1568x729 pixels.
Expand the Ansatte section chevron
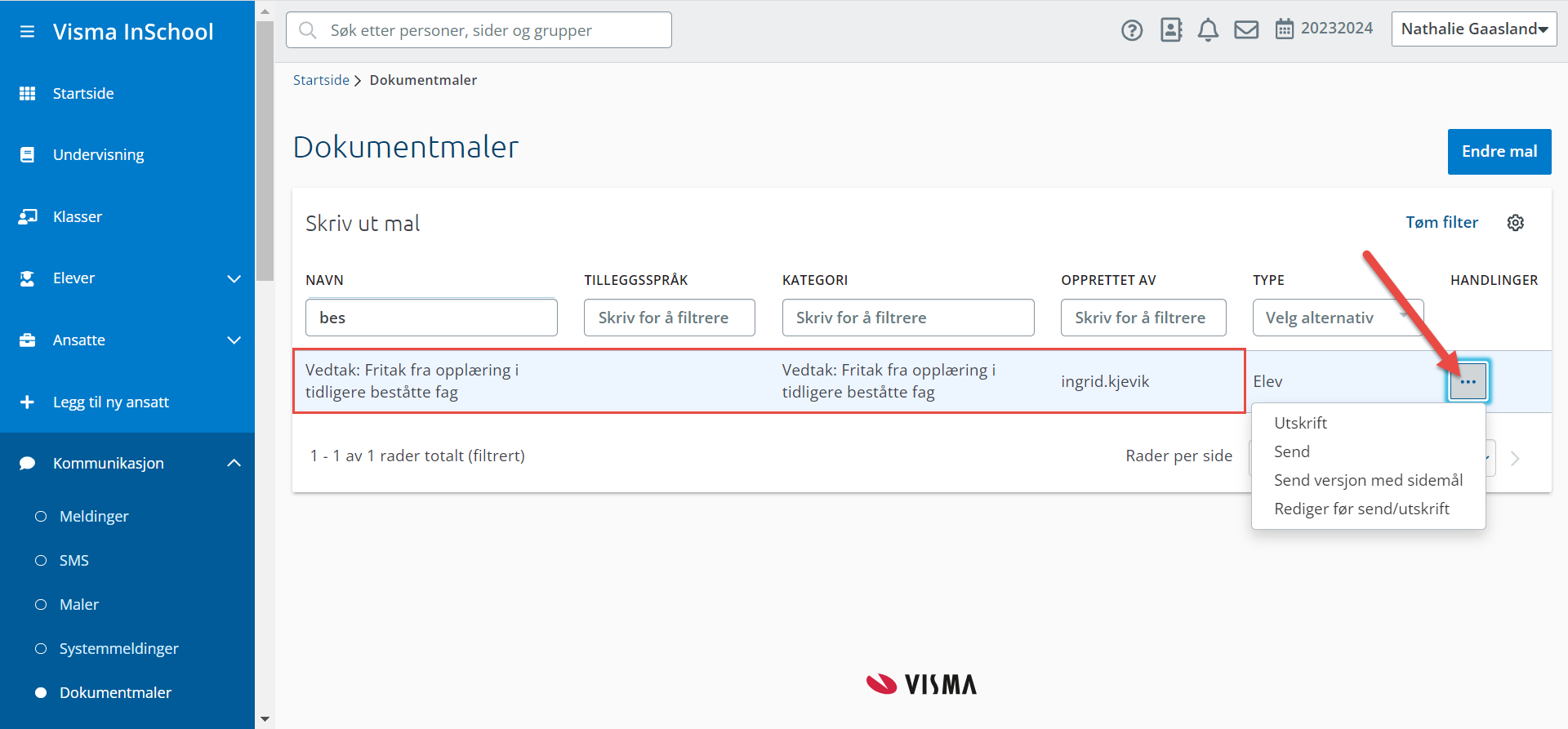[234, 340]
